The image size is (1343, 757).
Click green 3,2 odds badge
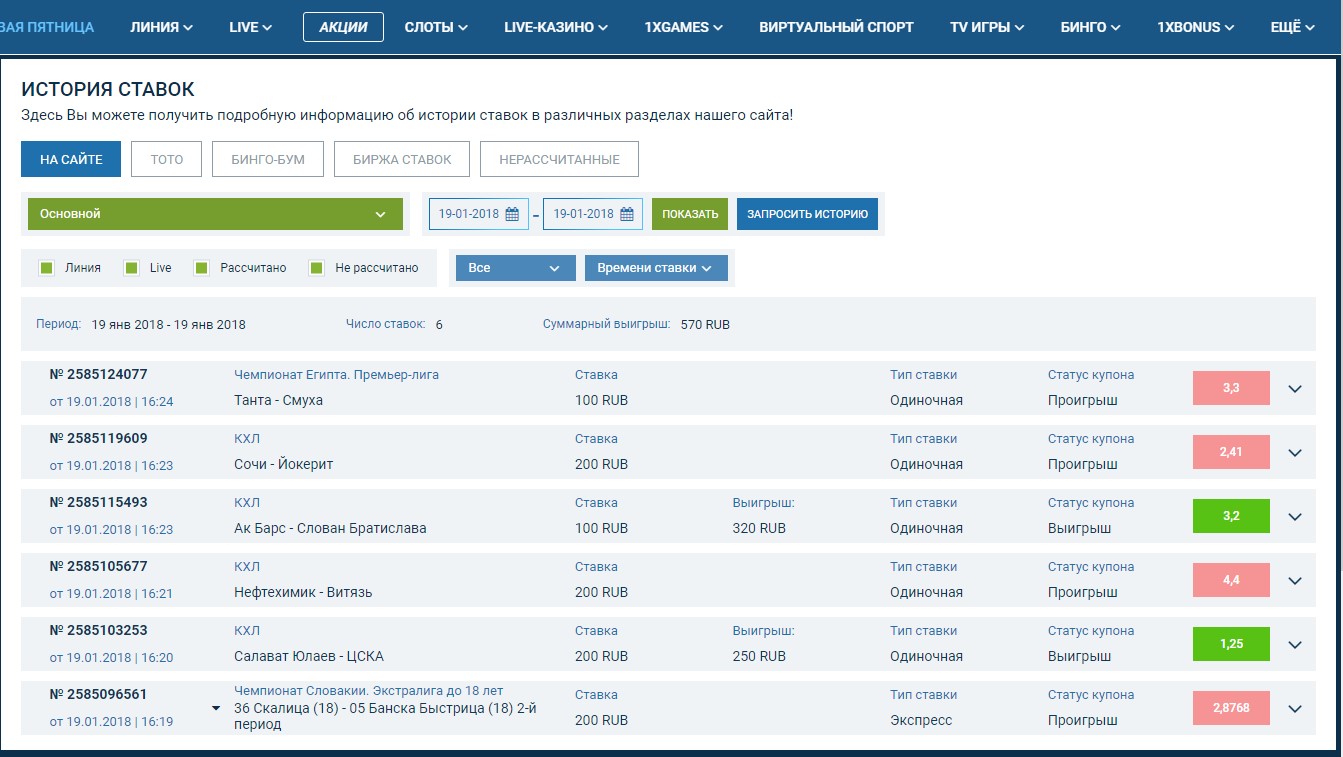click(1231, 516)
